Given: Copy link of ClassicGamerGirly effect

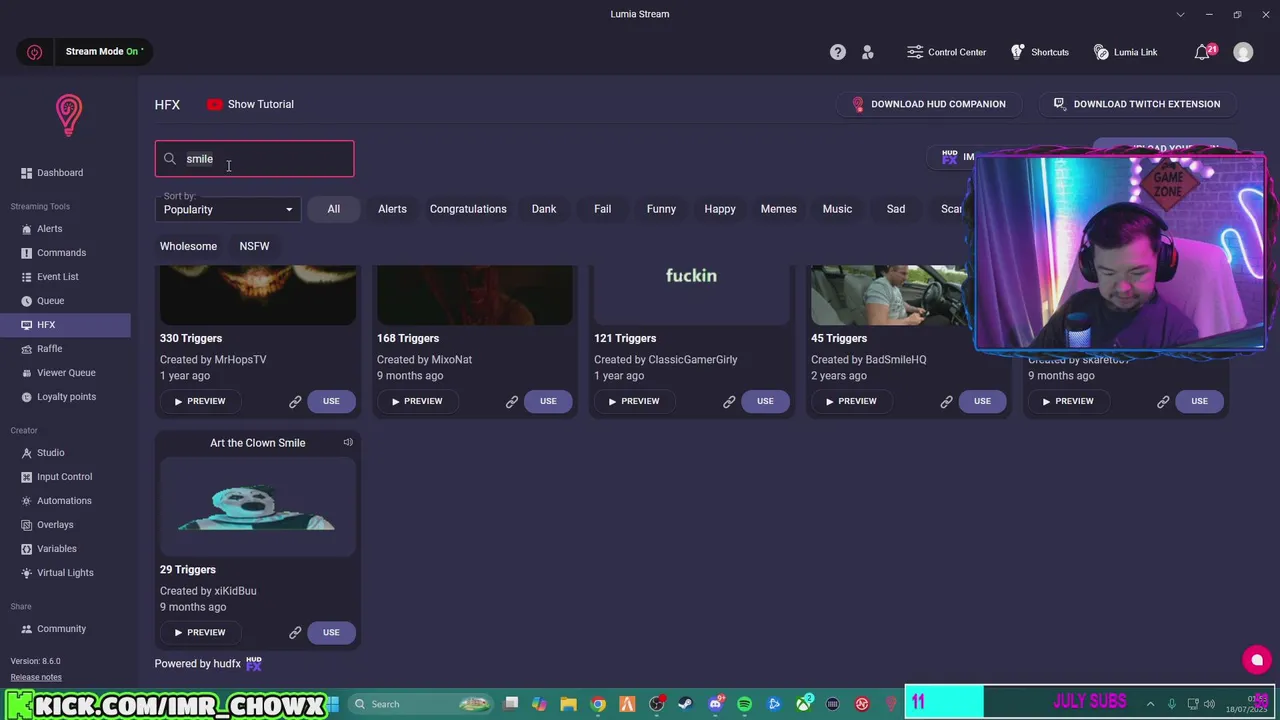Looking at the screenshot, I should (x=729, y=402).
